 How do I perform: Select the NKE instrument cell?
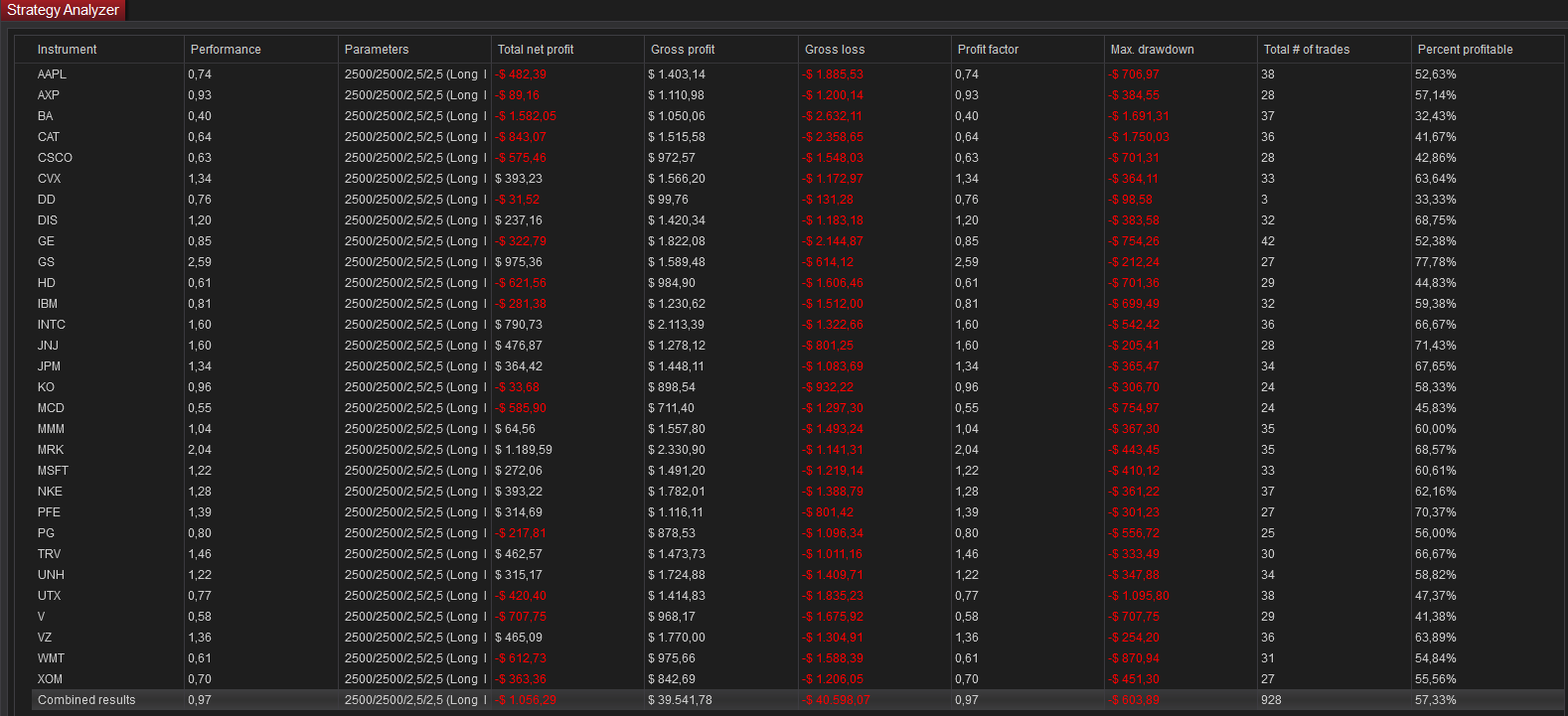point(50,492)
